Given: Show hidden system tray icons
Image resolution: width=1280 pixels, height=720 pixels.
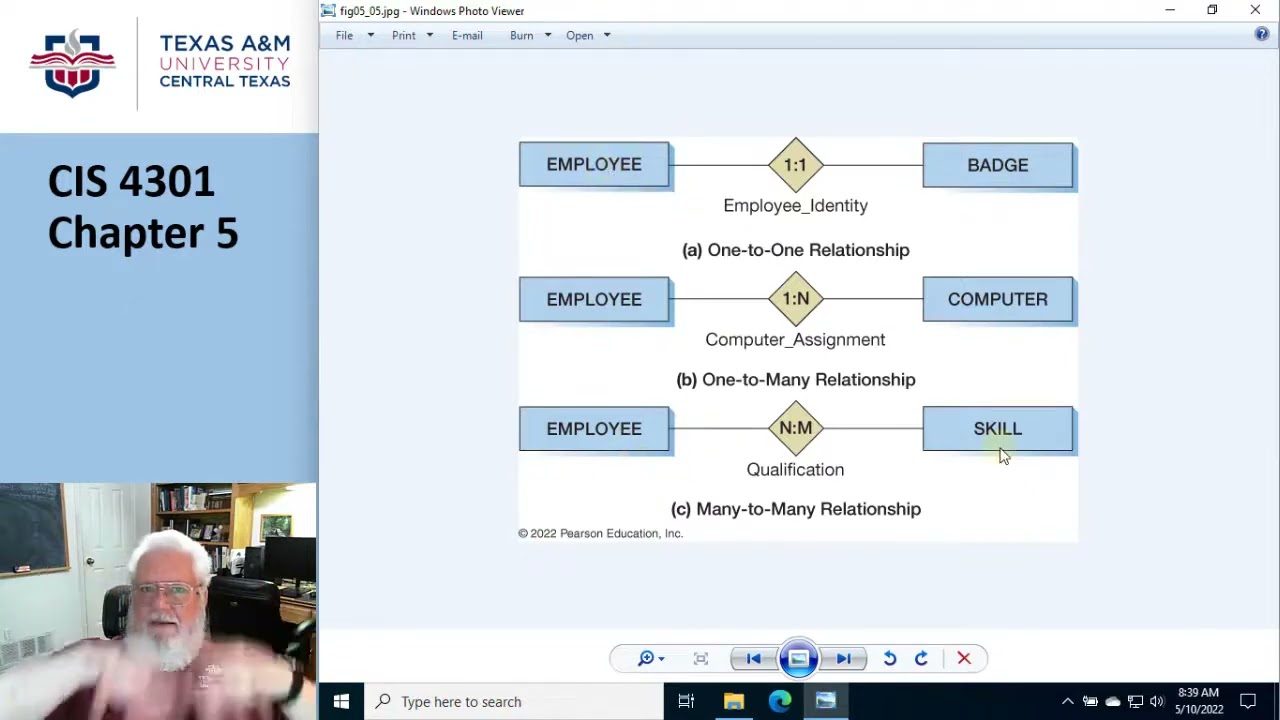Looking at the screenshot, I should click(x=1067, y=701).
